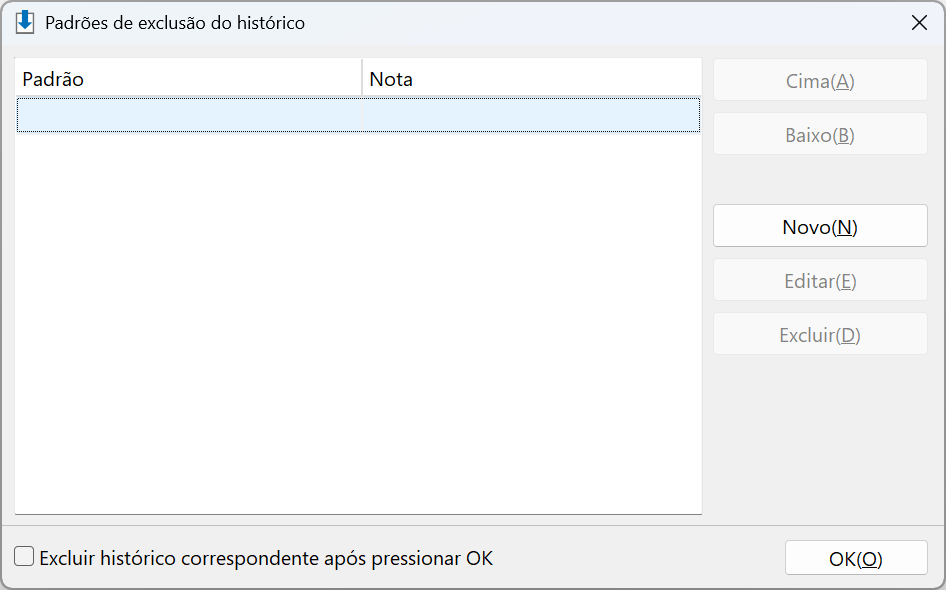Sort by the Nota column header
The width and height of the screenshot is (946, 590).
[x=532, y=79]
